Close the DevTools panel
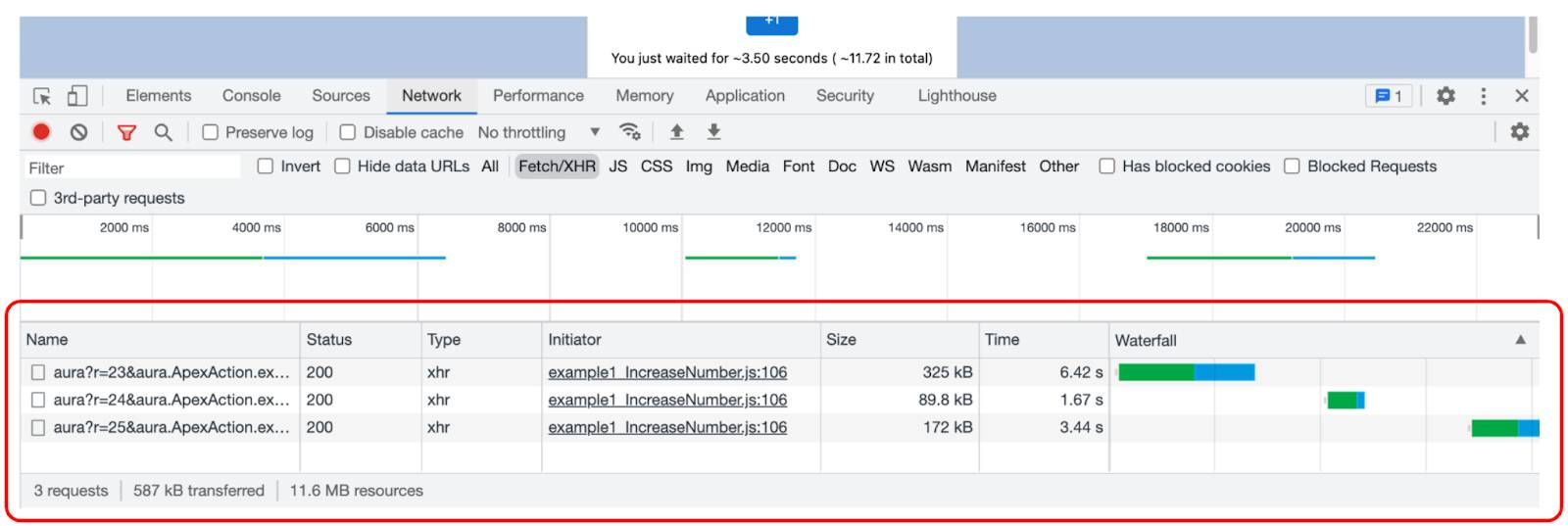Screen dimensions: 1568x526 (x=1521, y=96)
